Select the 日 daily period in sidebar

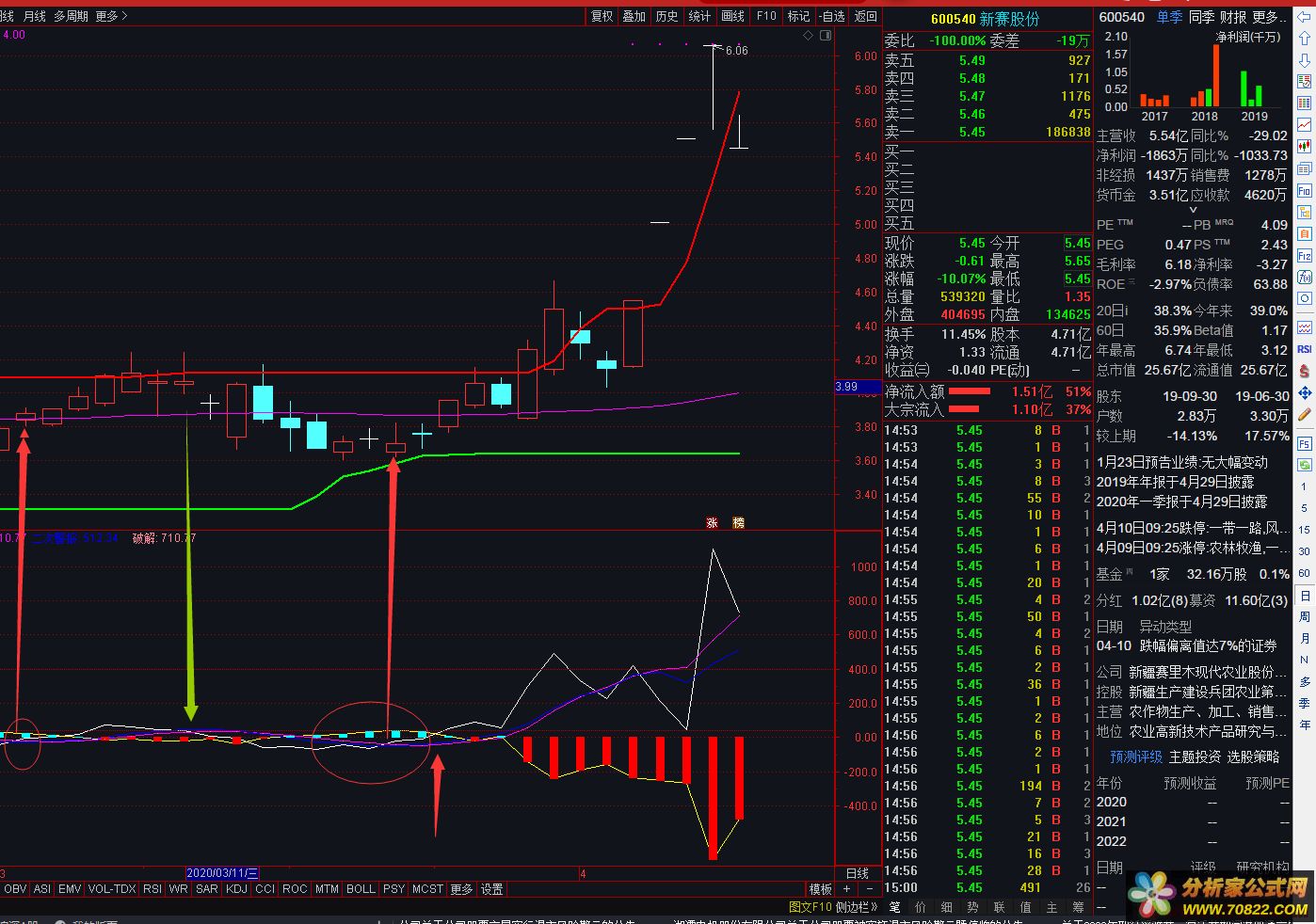[1305, 596]
